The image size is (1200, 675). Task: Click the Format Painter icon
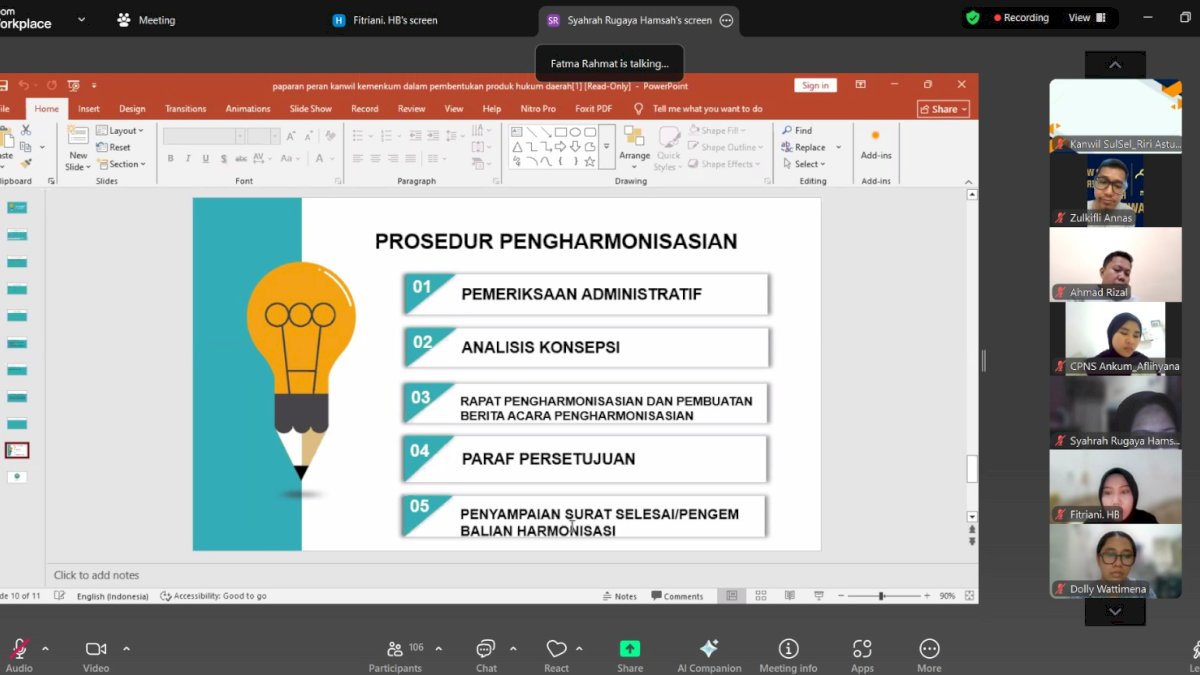tap(28, 162)
